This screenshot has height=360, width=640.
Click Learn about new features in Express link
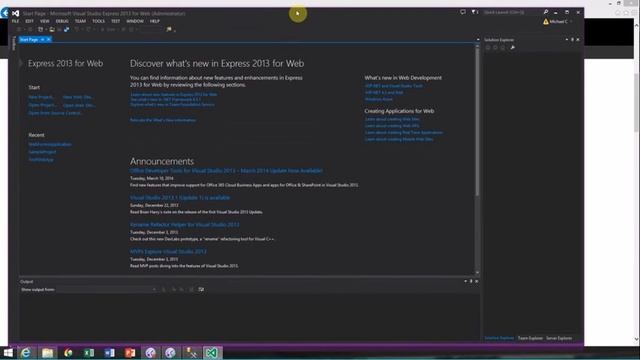click(x=174, y=94)
